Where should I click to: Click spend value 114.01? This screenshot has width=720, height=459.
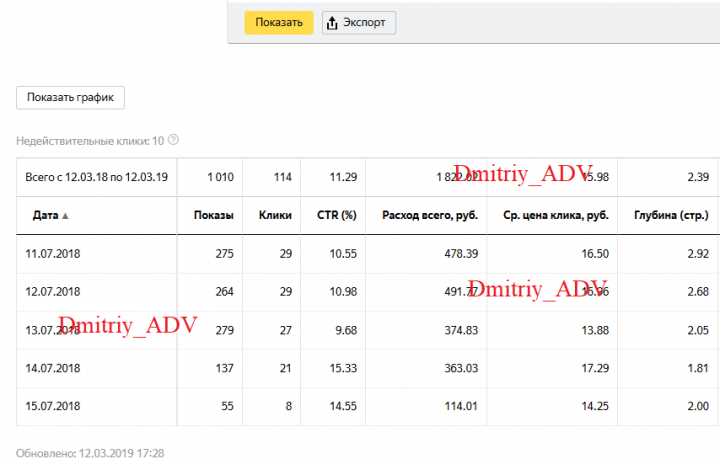point(461,406)
